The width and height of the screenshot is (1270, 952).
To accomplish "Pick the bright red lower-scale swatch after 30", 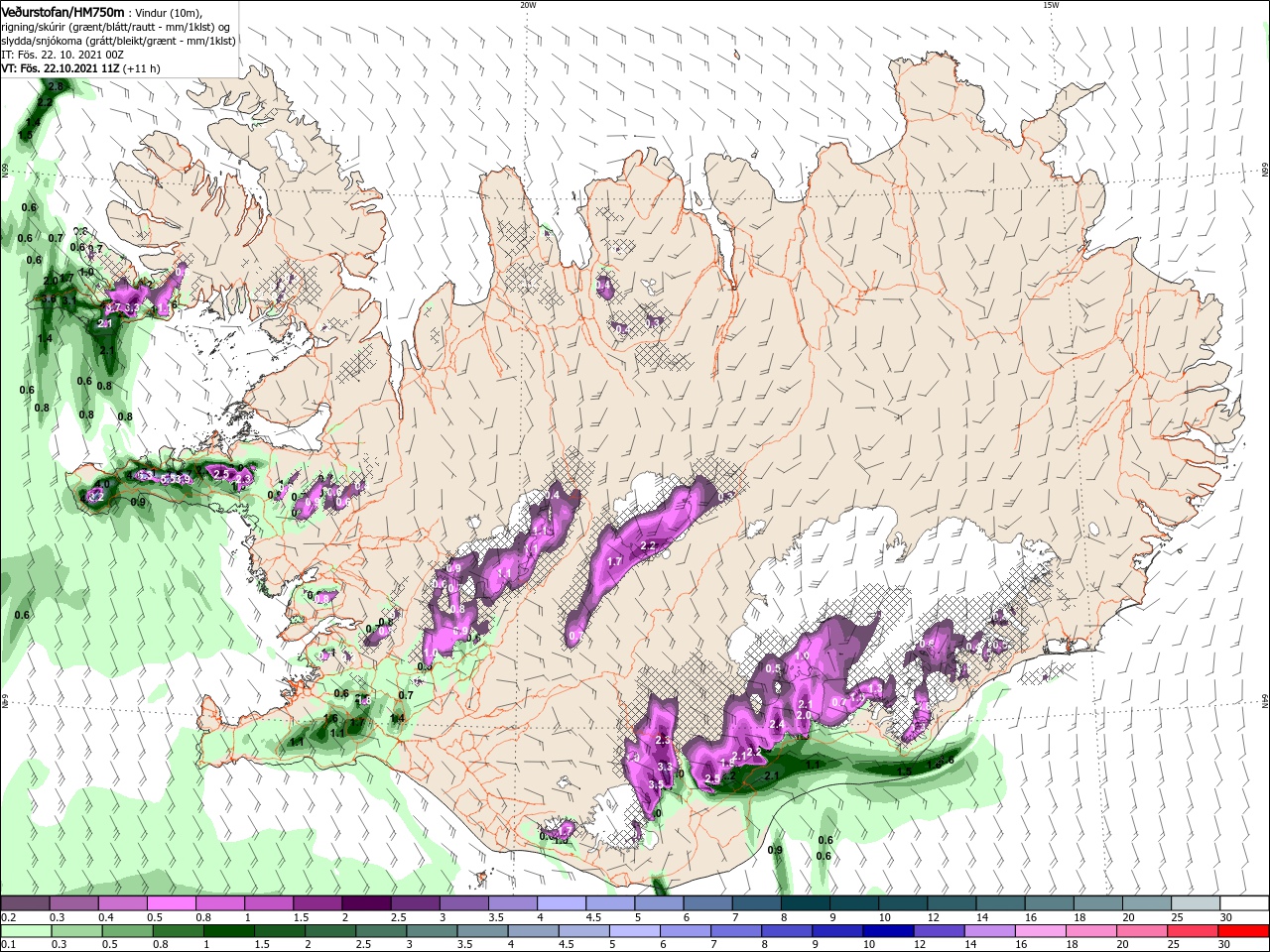I will click(x=1244, y=931).
